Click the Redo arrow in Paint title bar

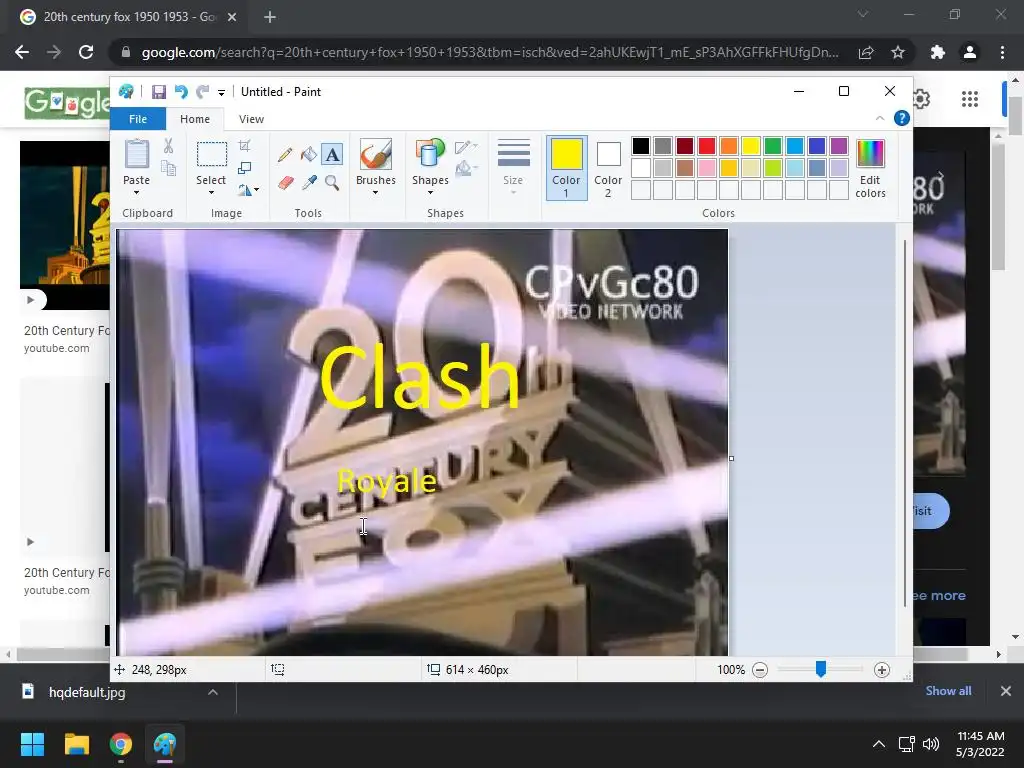pos(203,92)
